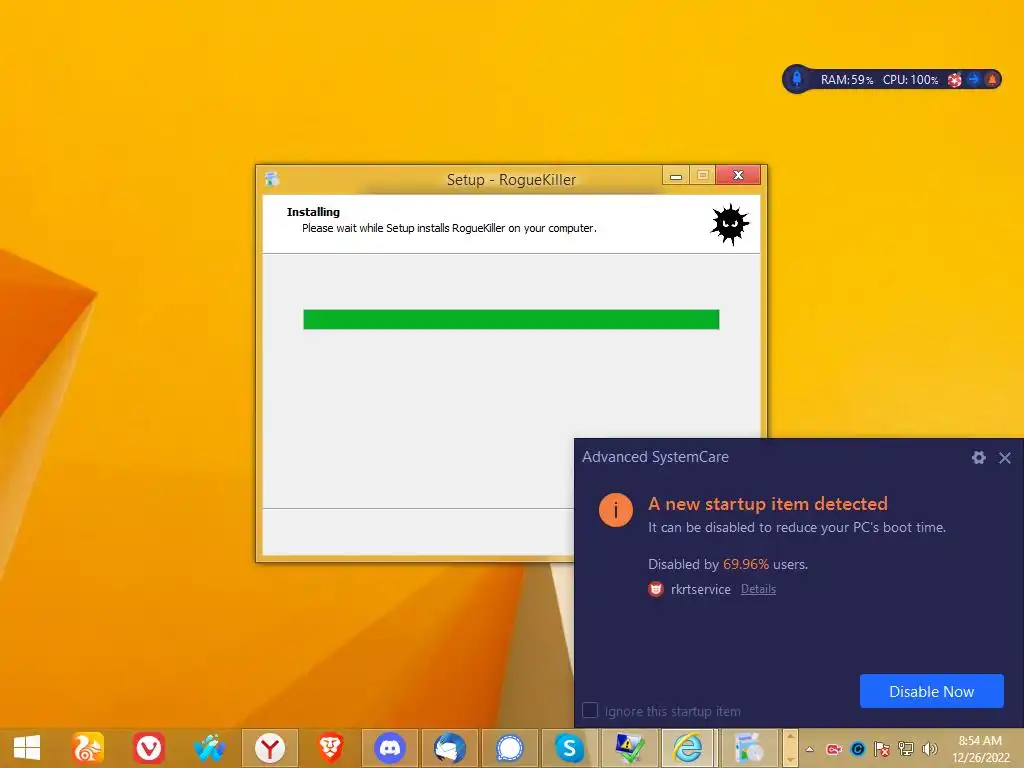Click the 69.96% disabled-by percentage
The width and height of the screenshot is (1024, 768).
pos(745,564)
